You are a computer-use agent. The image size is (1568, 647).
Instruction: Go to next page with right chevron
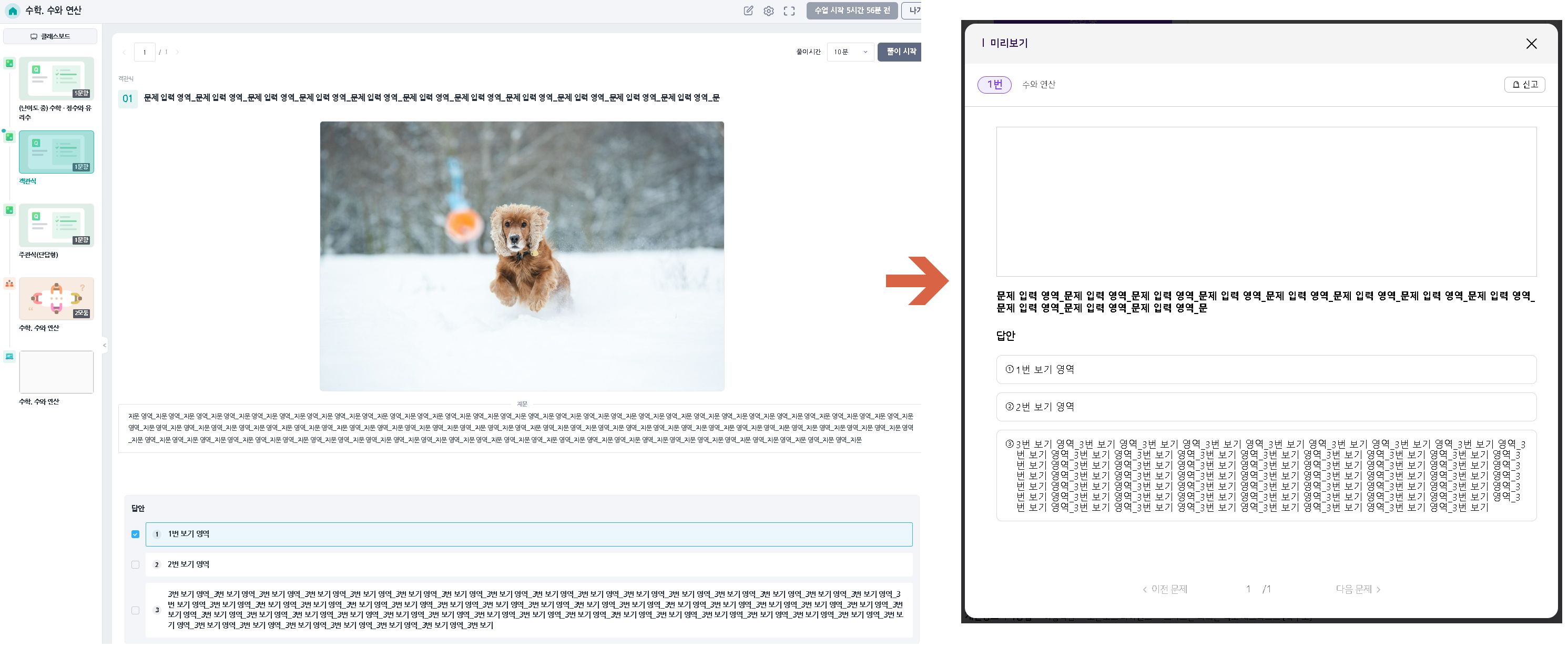point(177,53)
